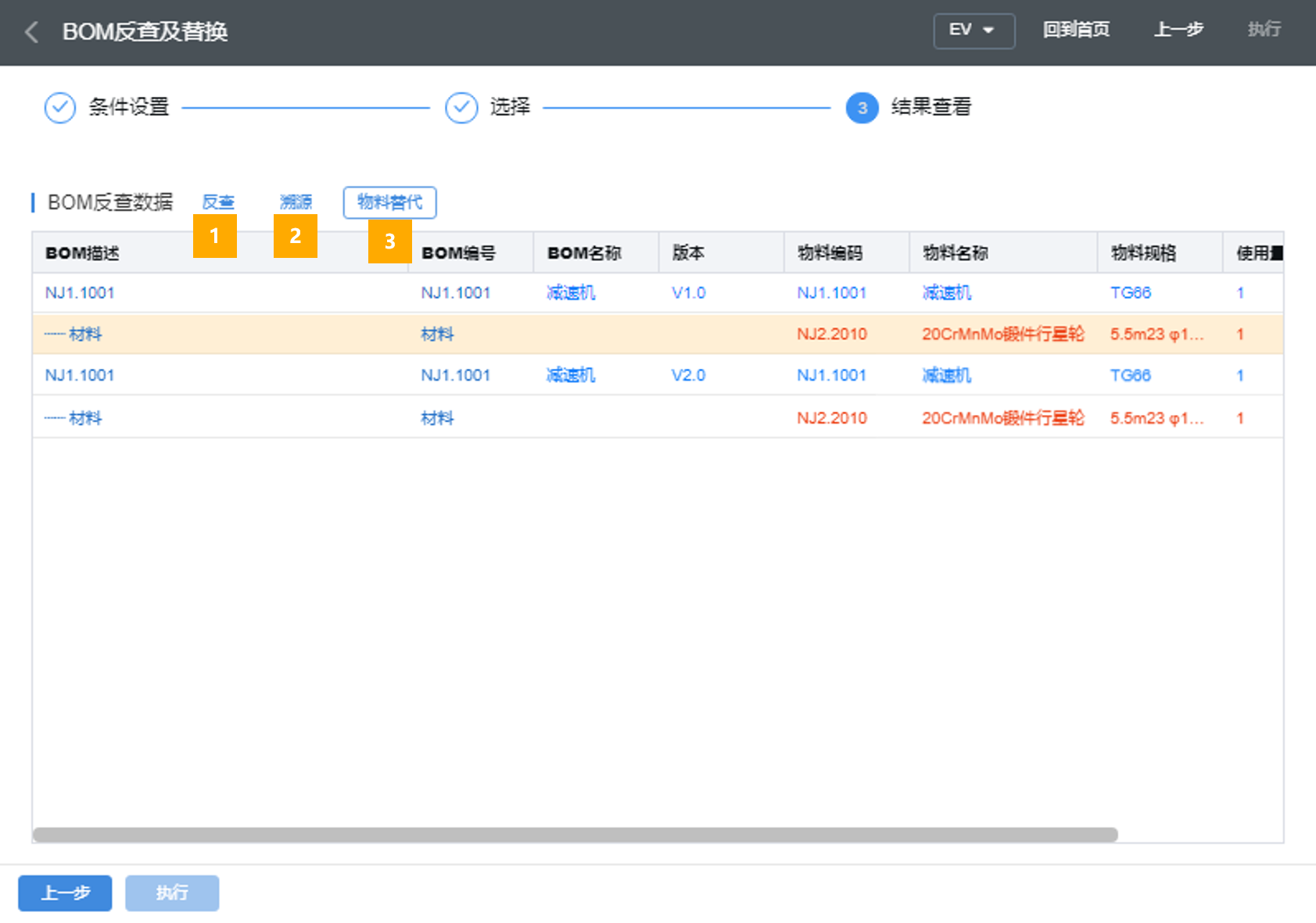Select the 选择 step checkmark icon
1316x923 pixels.
pyautogui.click(x=461, y=108)
